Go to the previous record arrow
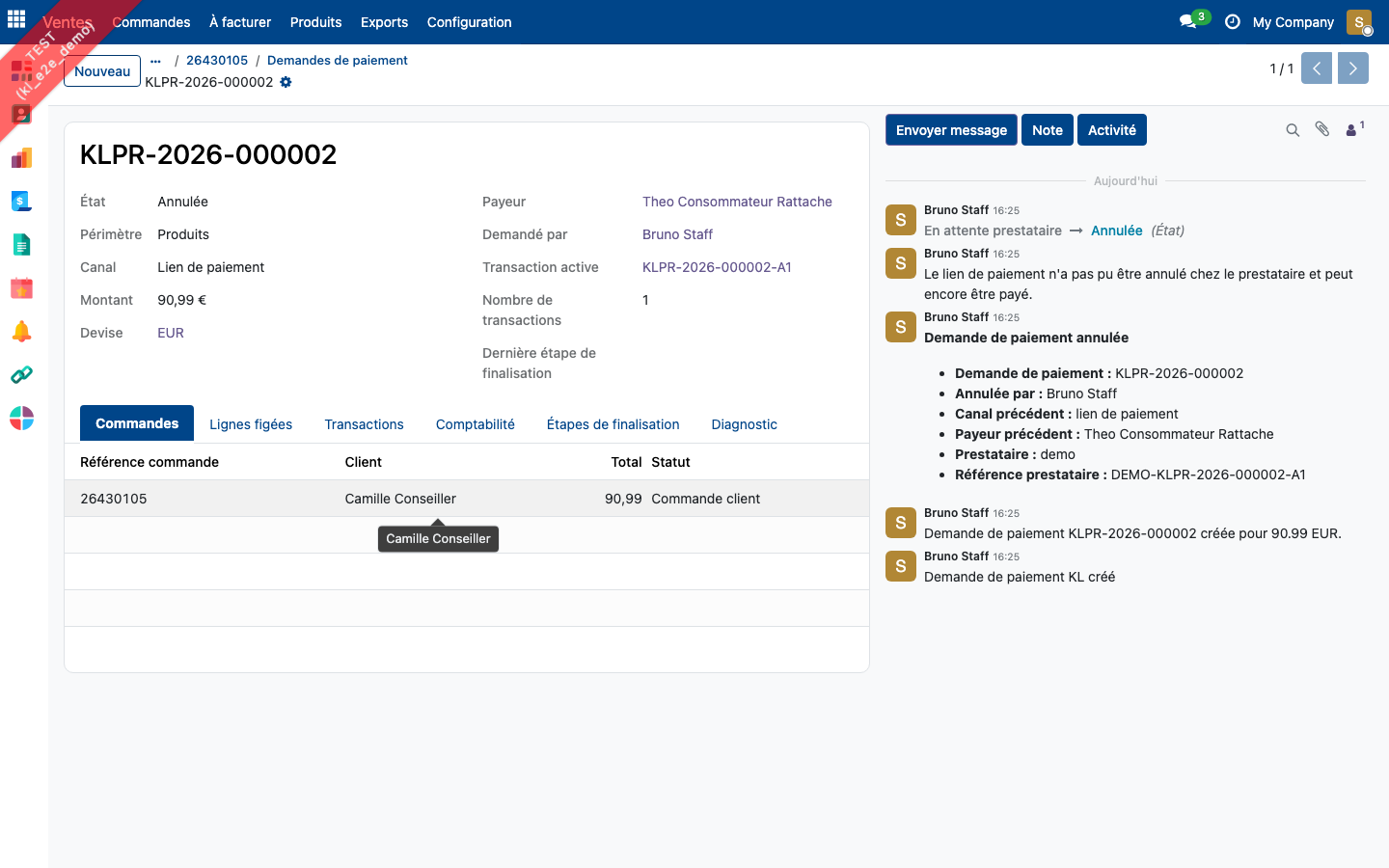Screen dimensions: 1389x868 (1317, 68)
